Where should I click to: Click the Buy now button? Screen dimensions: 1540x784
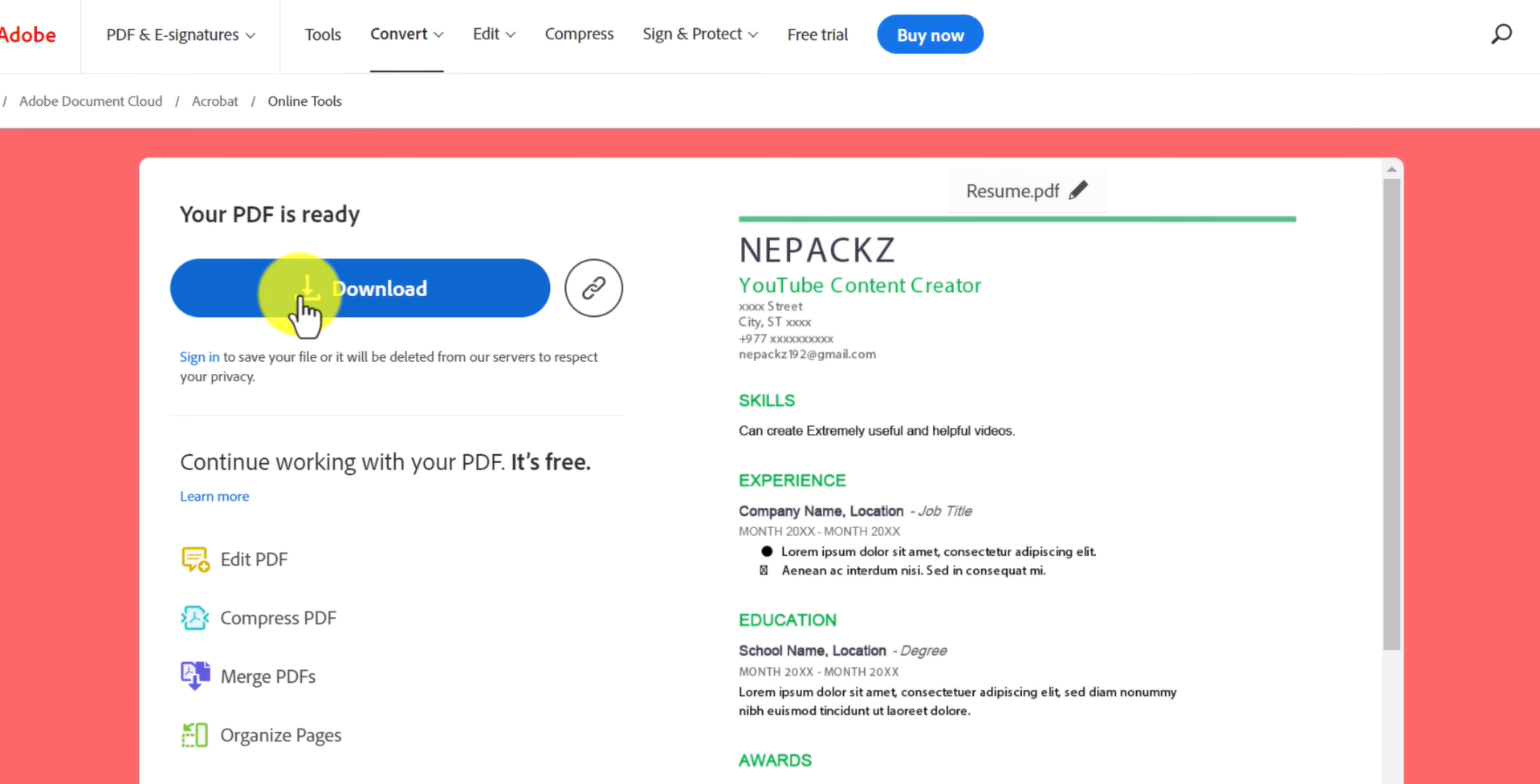point(930,35)
